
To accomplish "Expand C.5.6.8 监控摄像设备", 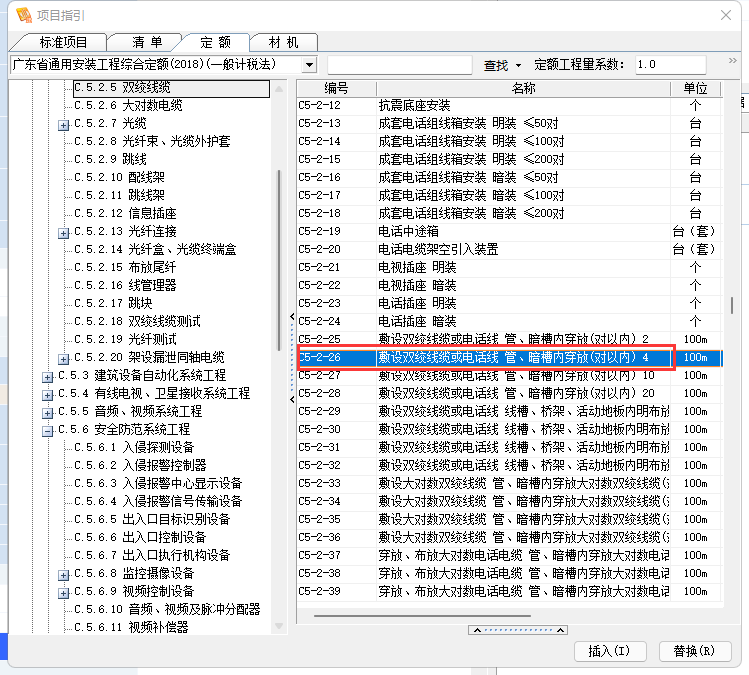I will [63, 575].
